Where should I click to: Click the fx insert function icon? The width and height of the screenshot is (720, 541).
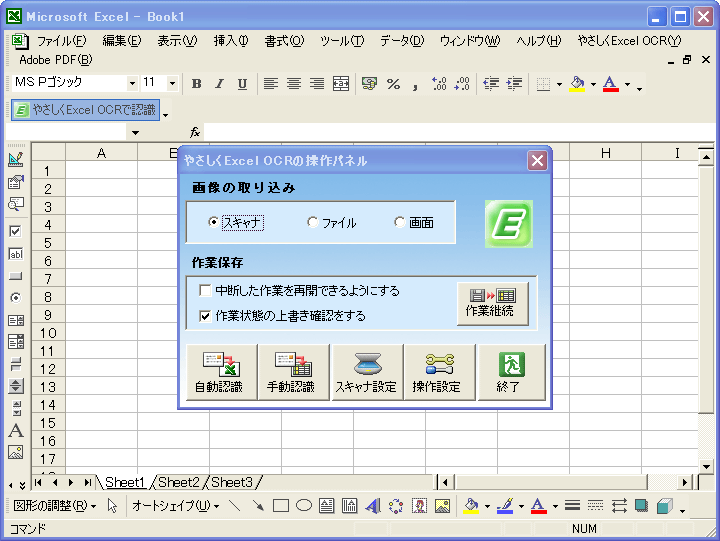tap(195, 132)
